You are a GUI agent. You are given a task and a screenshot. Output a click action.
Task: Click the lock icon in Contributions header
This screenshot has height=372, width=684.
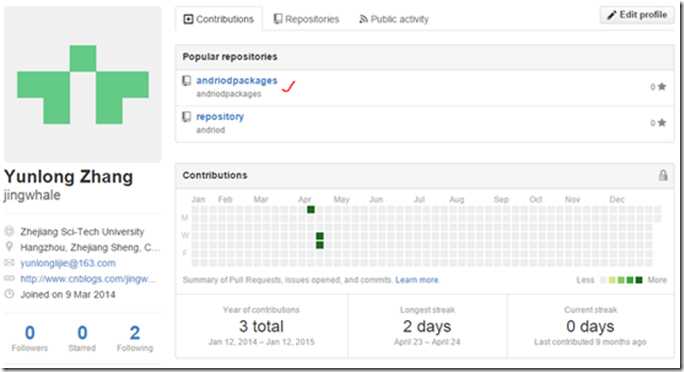click(x=663, y=175)
